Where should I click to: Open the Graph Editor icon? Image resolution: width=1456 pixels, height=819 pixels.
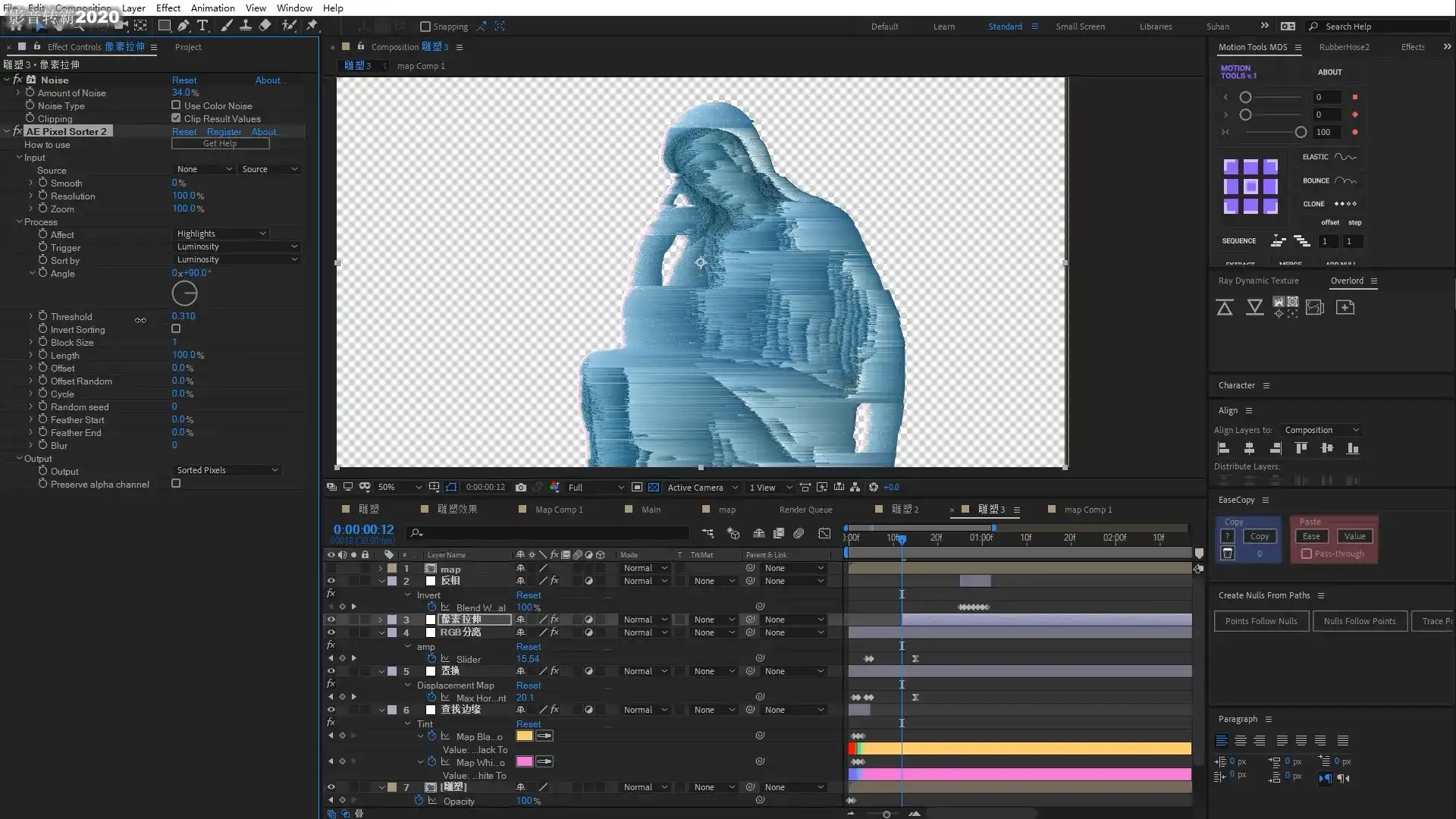824,534
